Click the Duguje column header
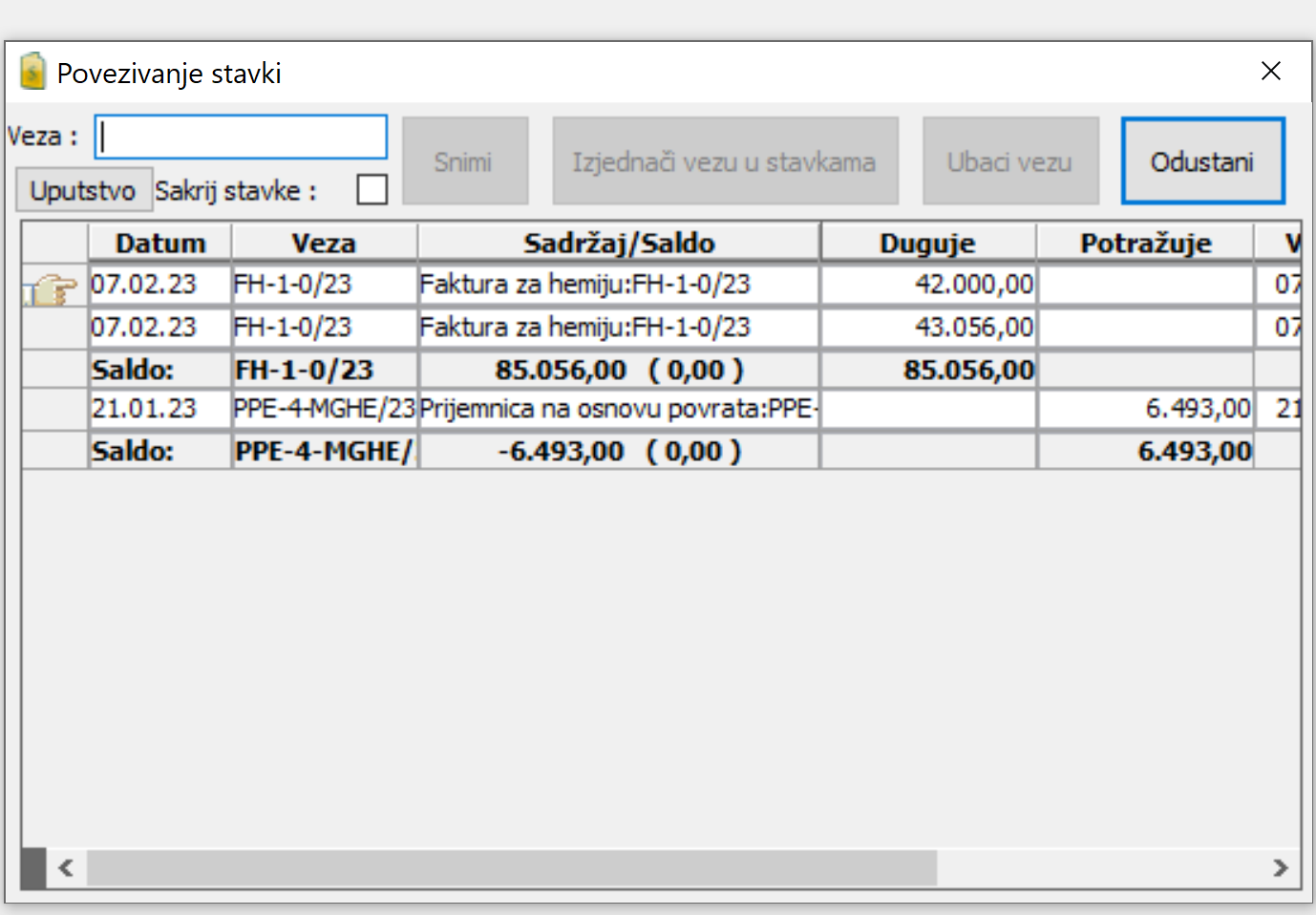1316x915 pixels. 927,244
